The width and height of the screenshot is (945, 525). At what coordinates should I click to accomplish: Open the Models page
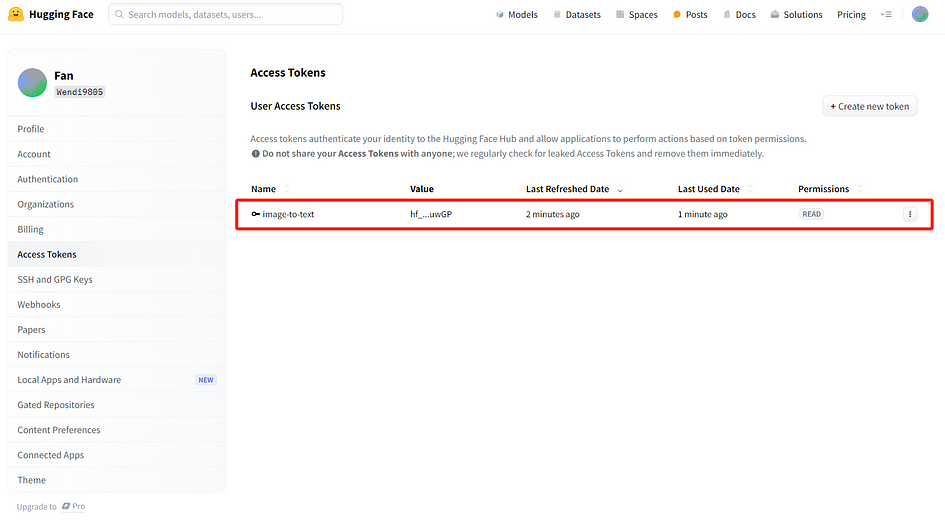(516, 14)
